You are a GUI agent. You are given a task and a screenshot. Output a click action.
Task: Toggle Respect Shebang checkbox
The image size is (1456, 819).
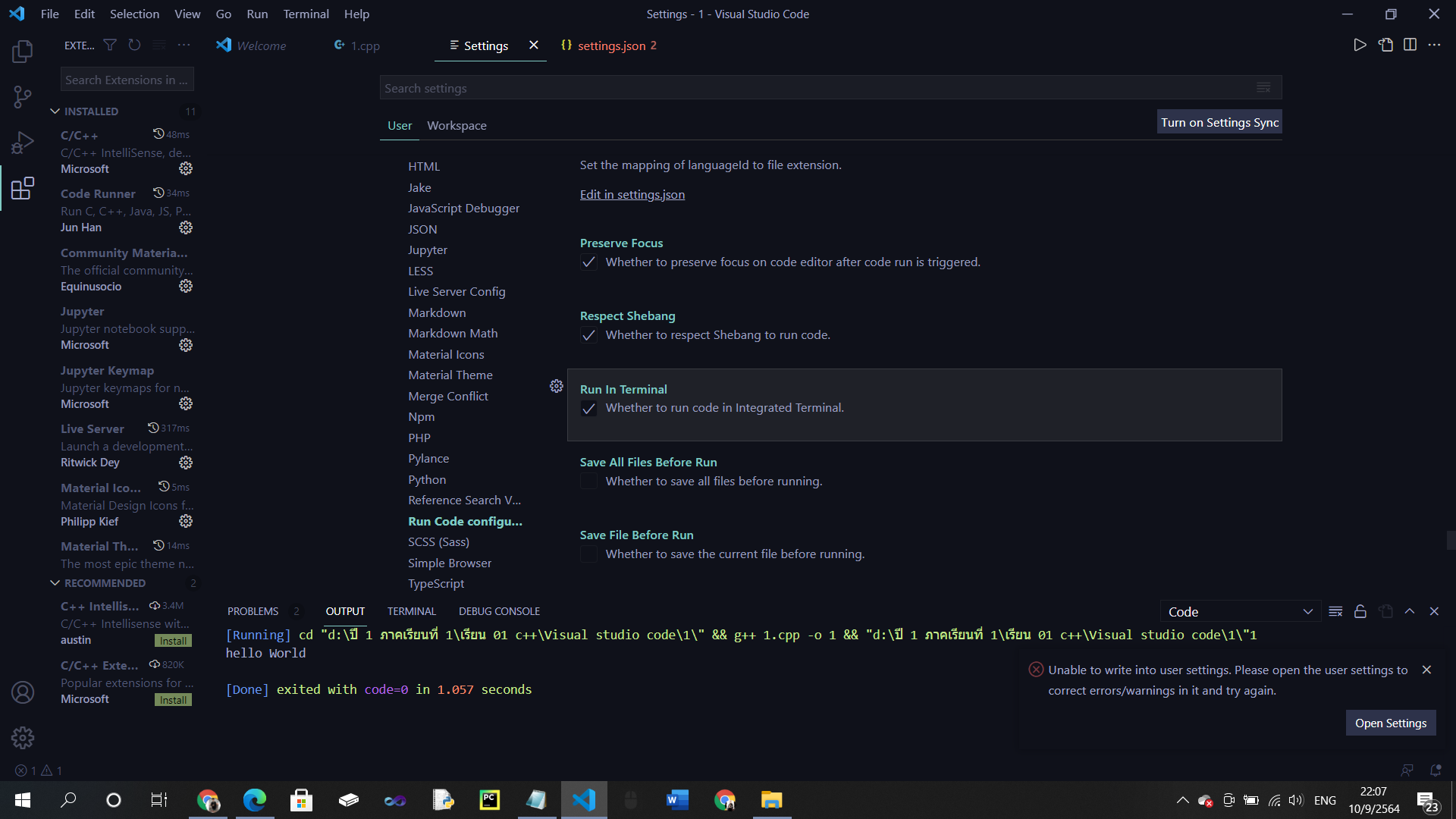pyautogui.click(x=588, y=335)
